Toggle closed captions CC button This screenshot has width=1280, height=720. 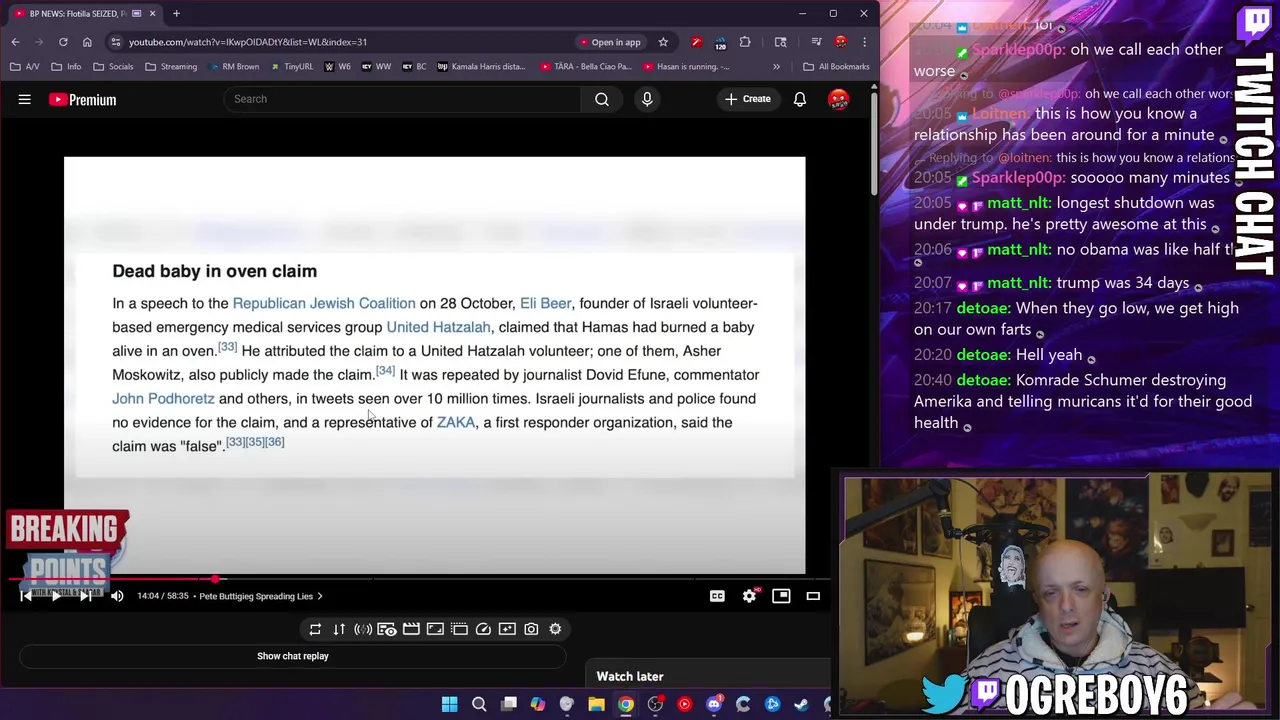pos(717,596)
